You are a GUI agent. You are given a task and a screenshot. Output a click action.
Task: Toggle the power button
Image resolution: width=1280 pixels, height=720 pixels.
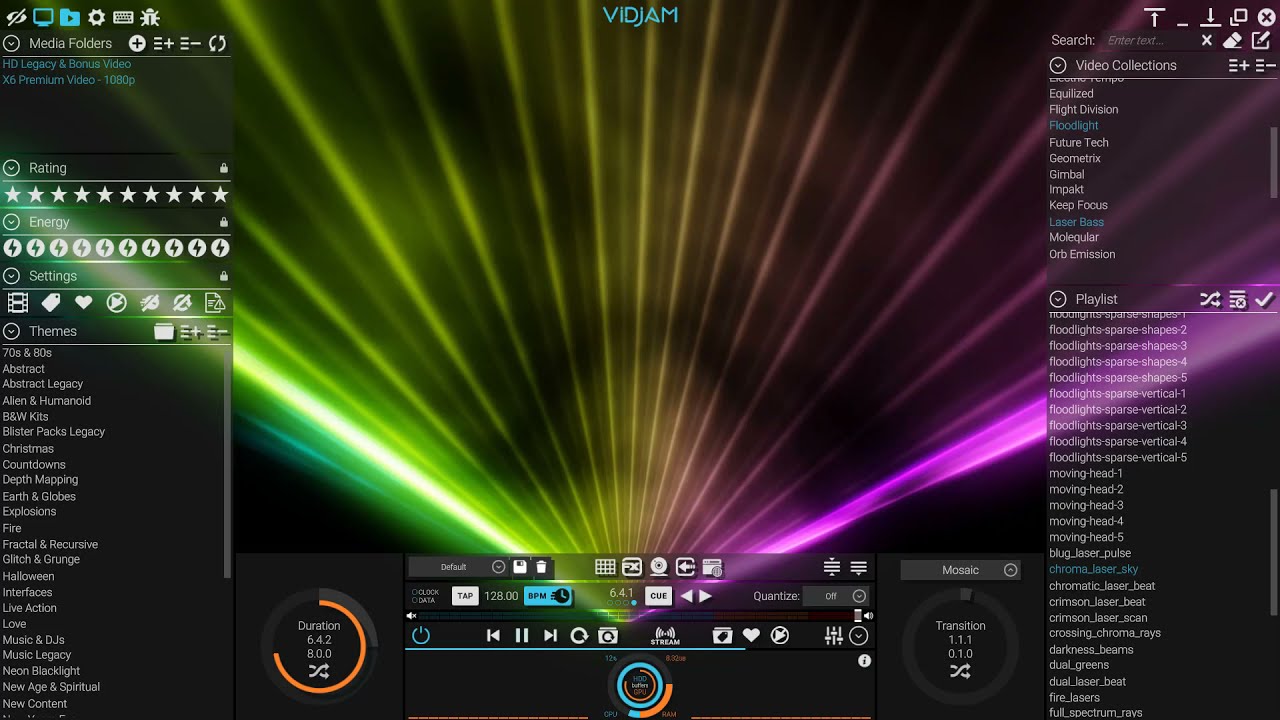tap(421, 635)
